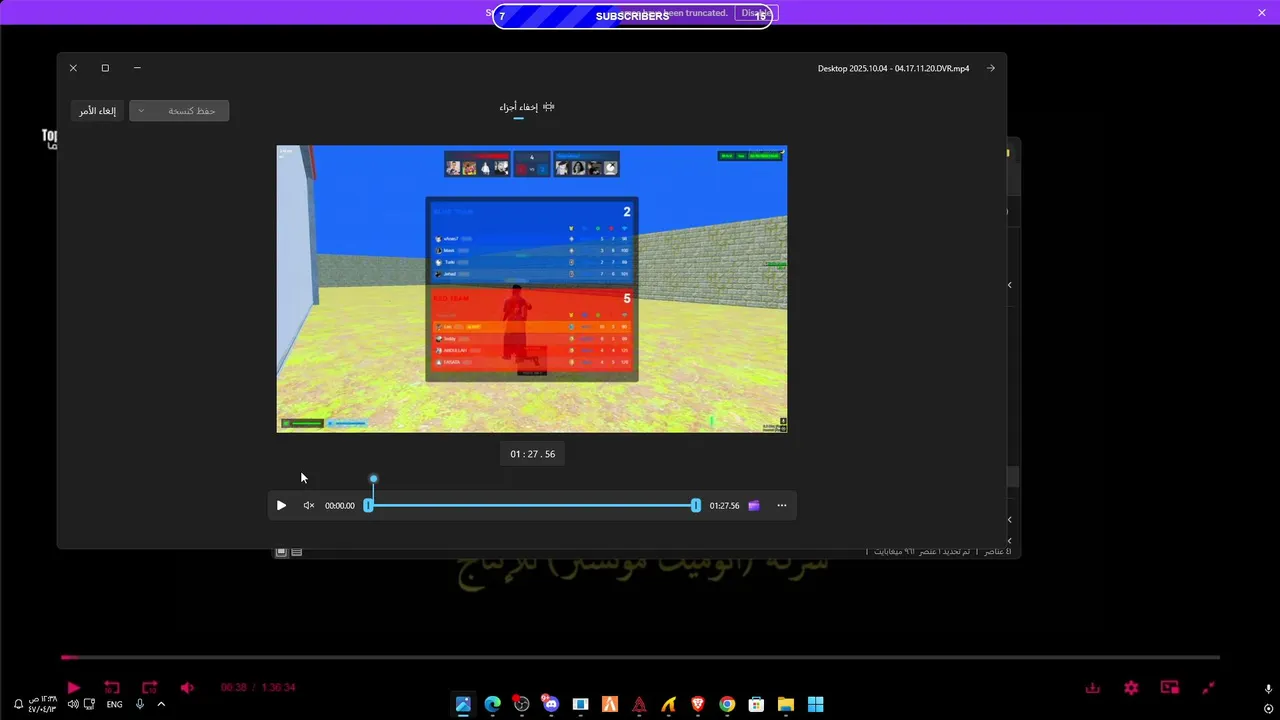
Task: Open the three-dot more options menu
Action: coord(782,506)
